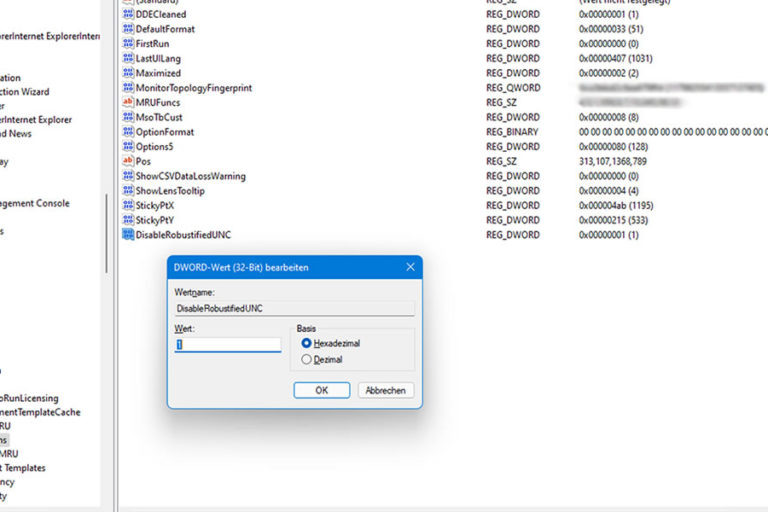Open the Templates tree item
This screenshot has width=768, height=512.
(23, 468)
